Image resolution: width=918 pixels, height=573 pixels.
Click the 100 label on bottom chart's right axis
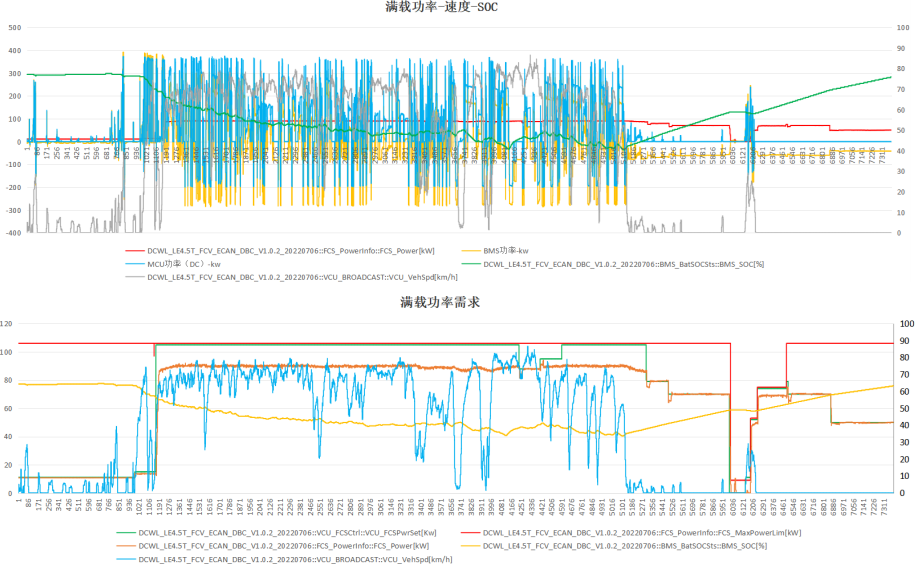(907, 324)
